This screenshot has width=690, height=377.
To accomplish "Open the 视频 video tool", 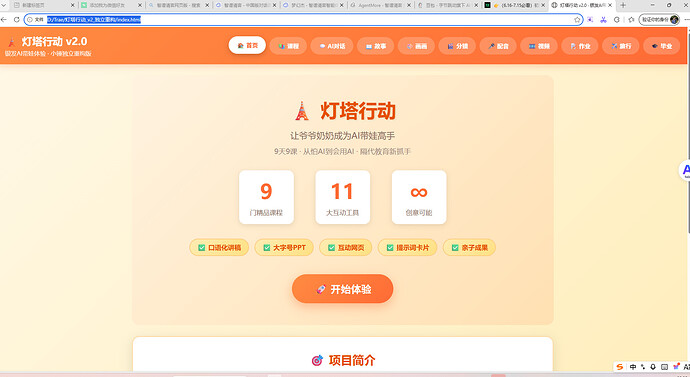I will point(539,46).
